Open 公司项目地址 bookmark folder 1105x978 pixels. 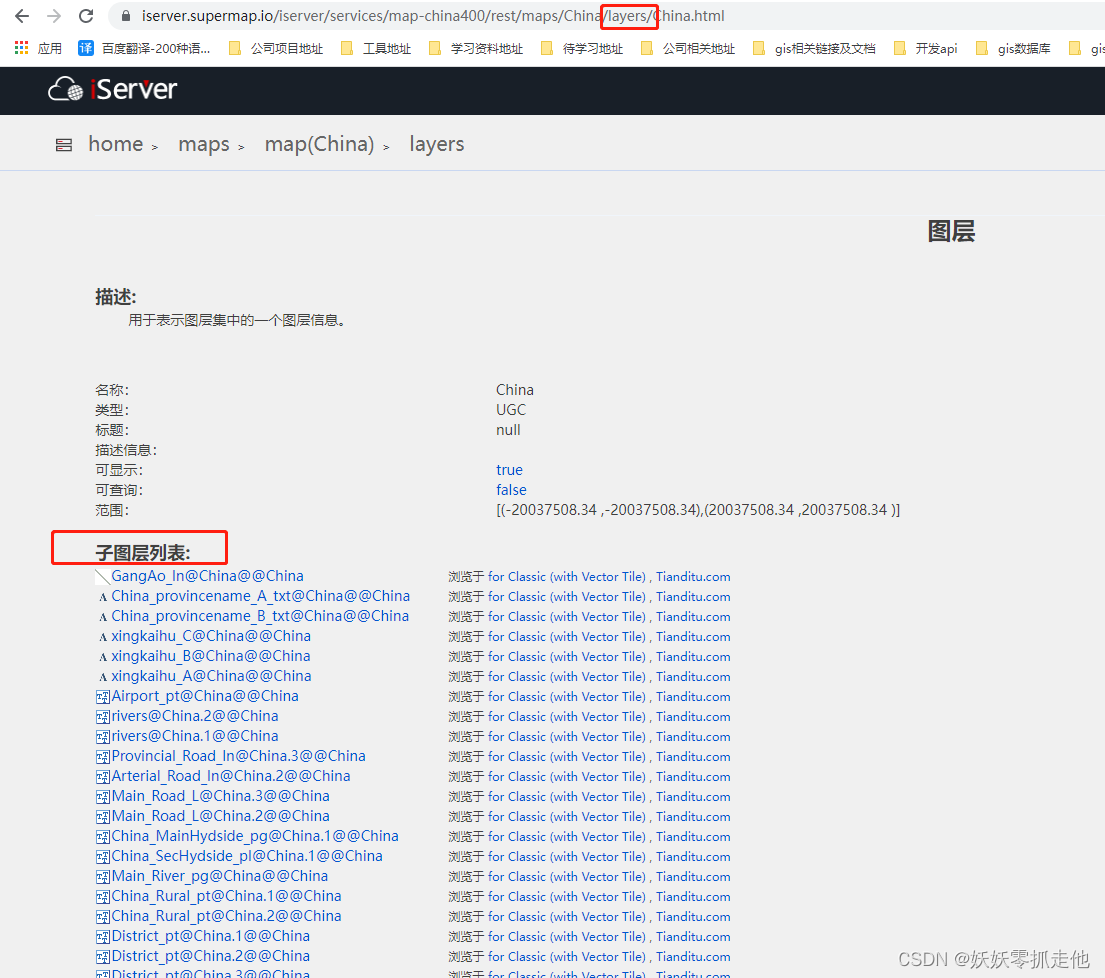click(x=276, y=48)
